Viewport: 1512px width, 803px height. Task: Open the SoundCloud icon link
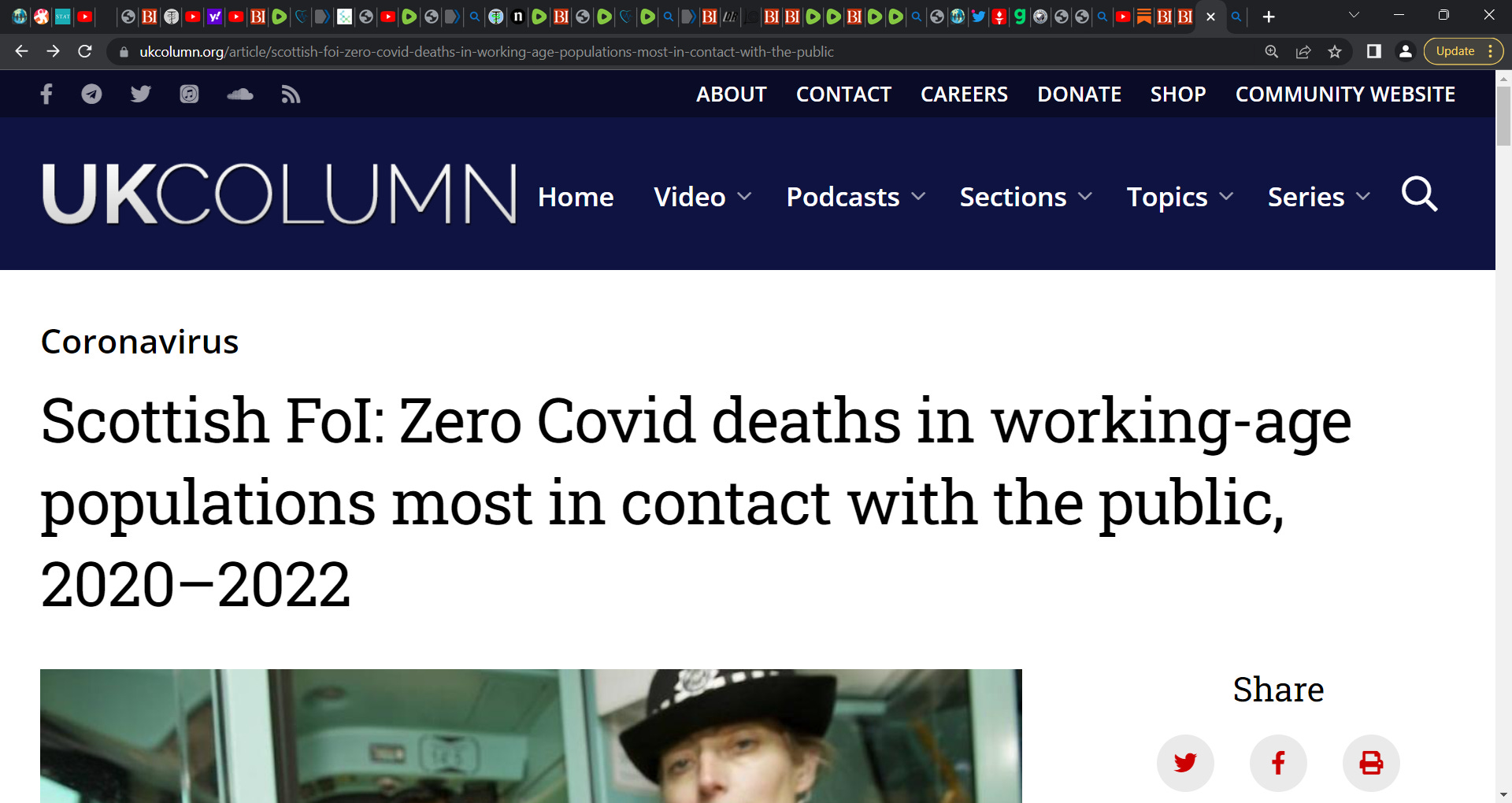pos(240,94)
